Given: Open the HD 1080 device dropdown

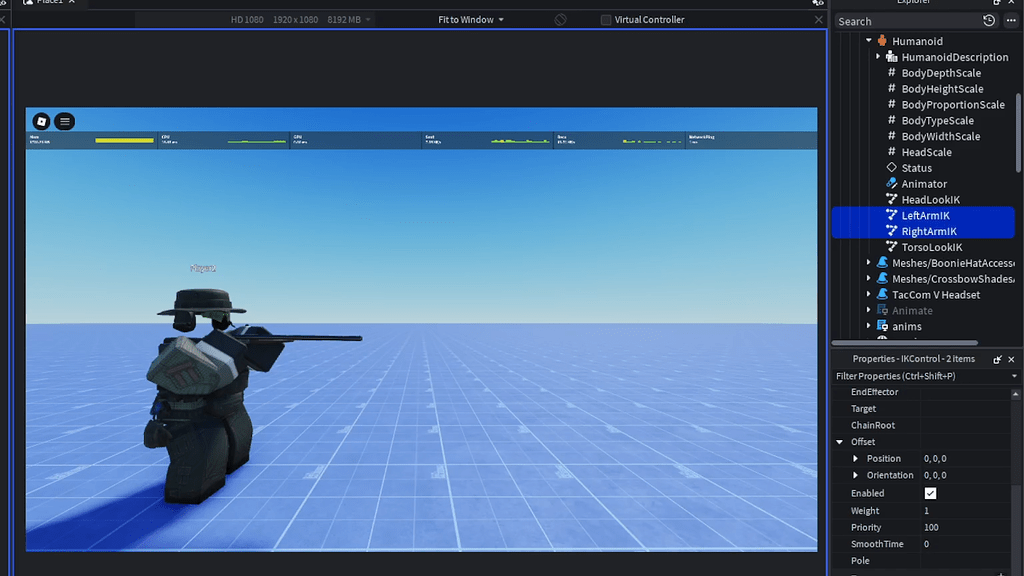Looking at the screenshot, I should point(300,20).
